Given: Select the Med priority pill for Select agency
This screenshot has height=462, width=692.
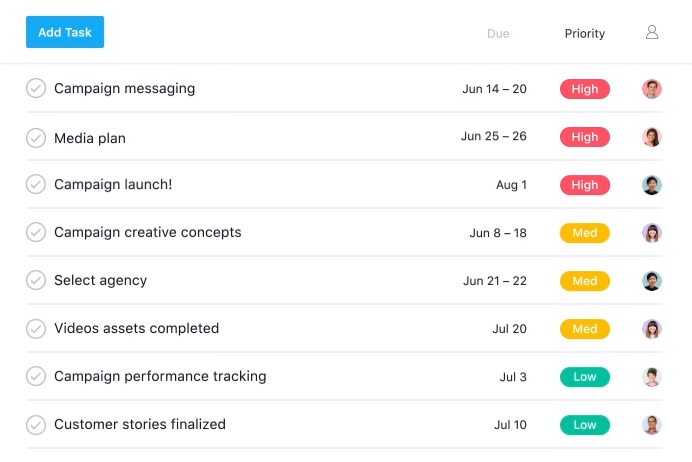Looking at the screenshot, I should tap(585, 281).
